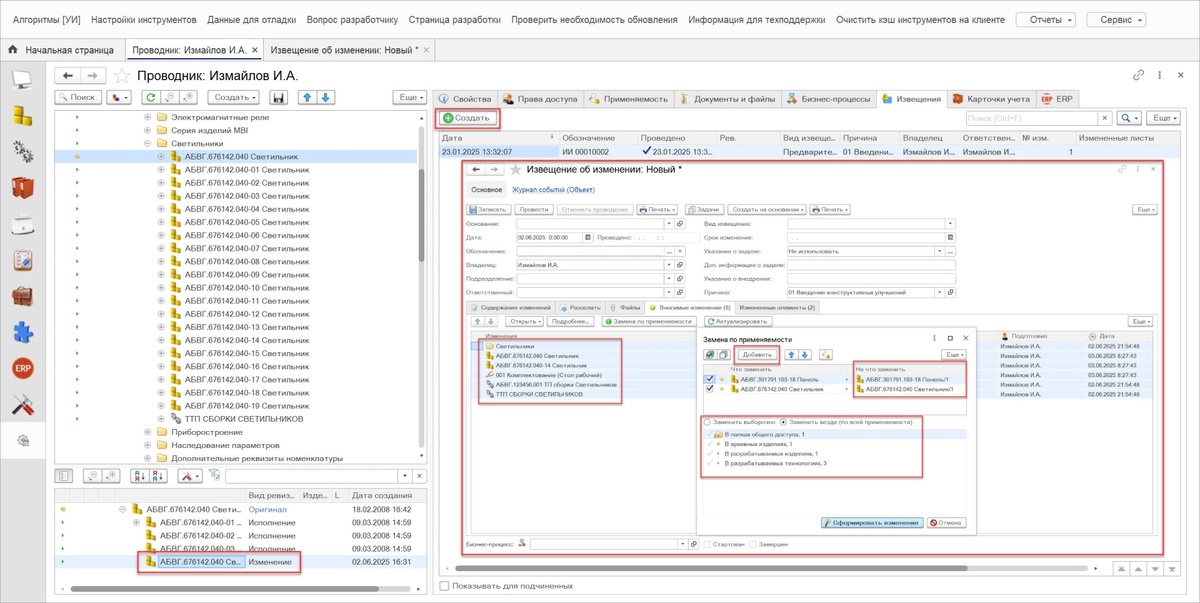Switch to Применяемость tab
Image resolution: width=1200 pixels, height=603 pixels.
[628, 99]
